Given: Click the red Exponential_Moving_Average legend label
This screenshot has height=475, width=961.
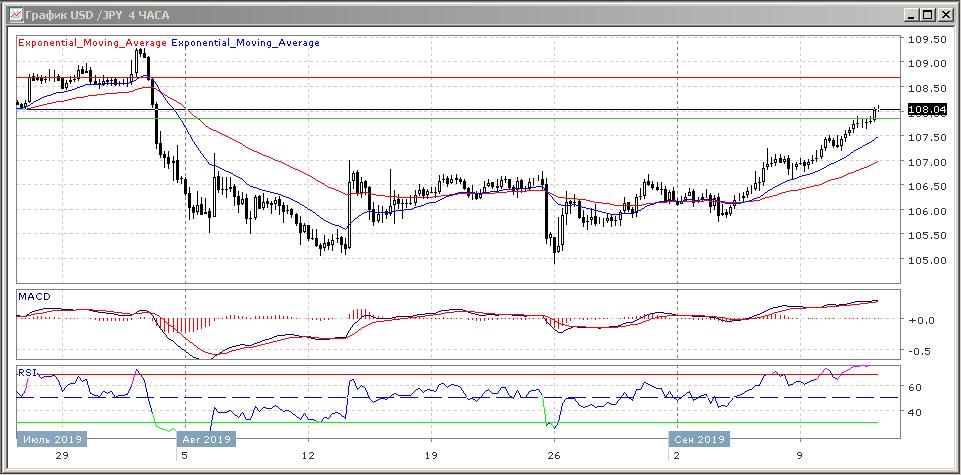Looking at the screenshot, I should click(x=93, y=43).
